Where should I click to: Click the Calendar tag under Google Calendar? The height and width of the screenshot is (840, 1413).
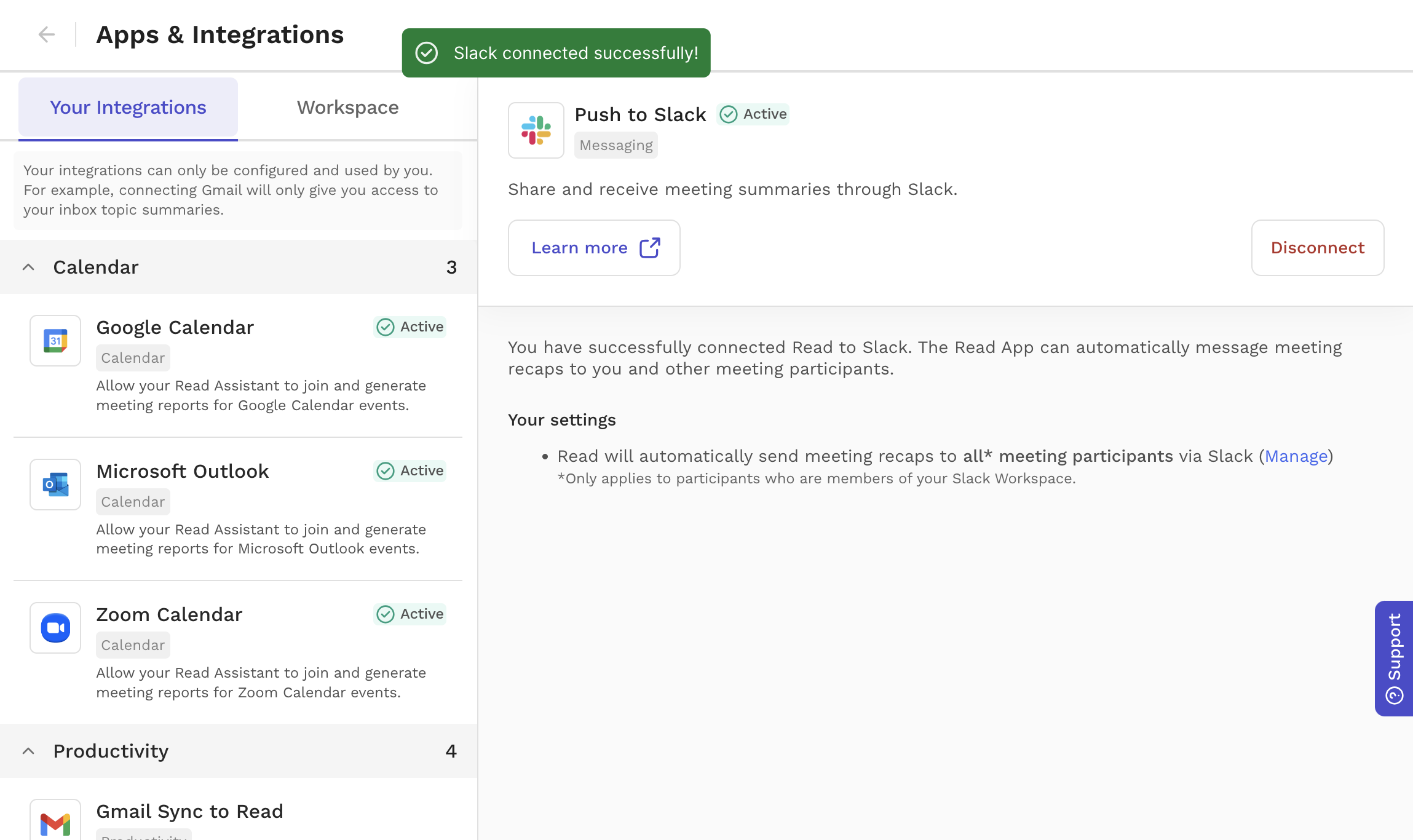point(133,358)
